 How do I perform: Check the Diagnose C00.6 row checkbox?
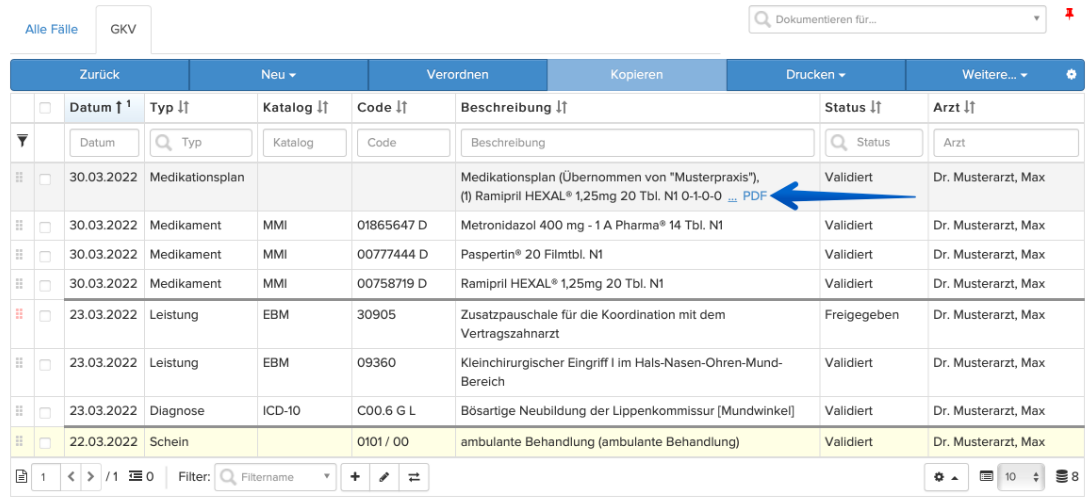[45, 412]
